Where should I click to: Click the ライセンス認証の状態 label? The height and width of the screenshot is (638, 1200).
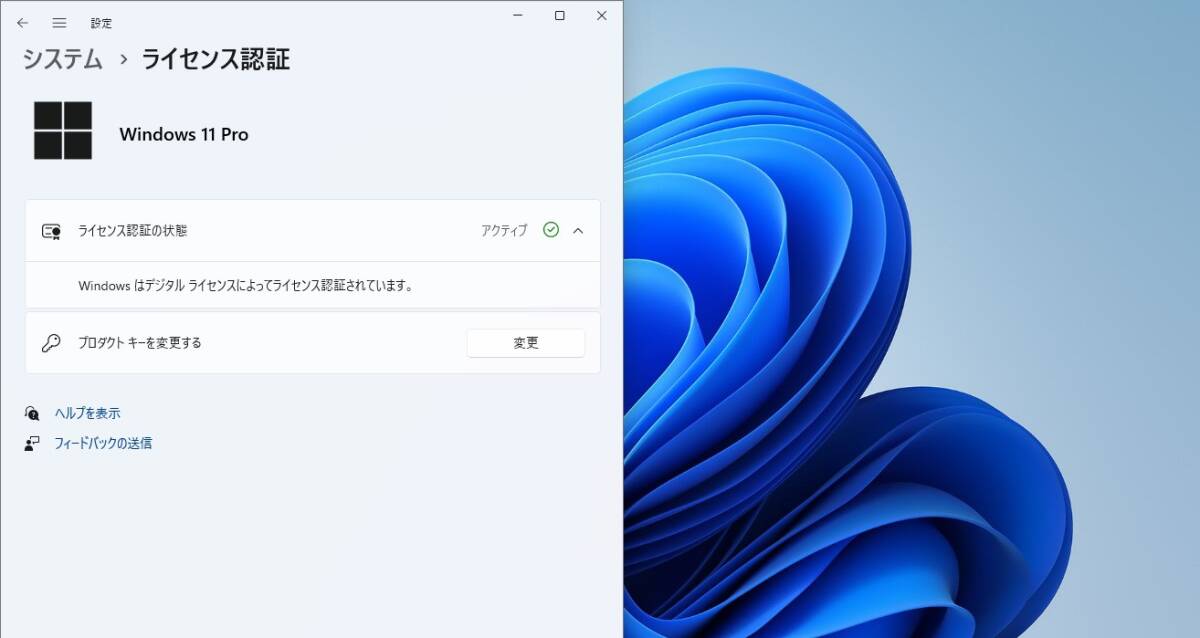click(132, 231)
